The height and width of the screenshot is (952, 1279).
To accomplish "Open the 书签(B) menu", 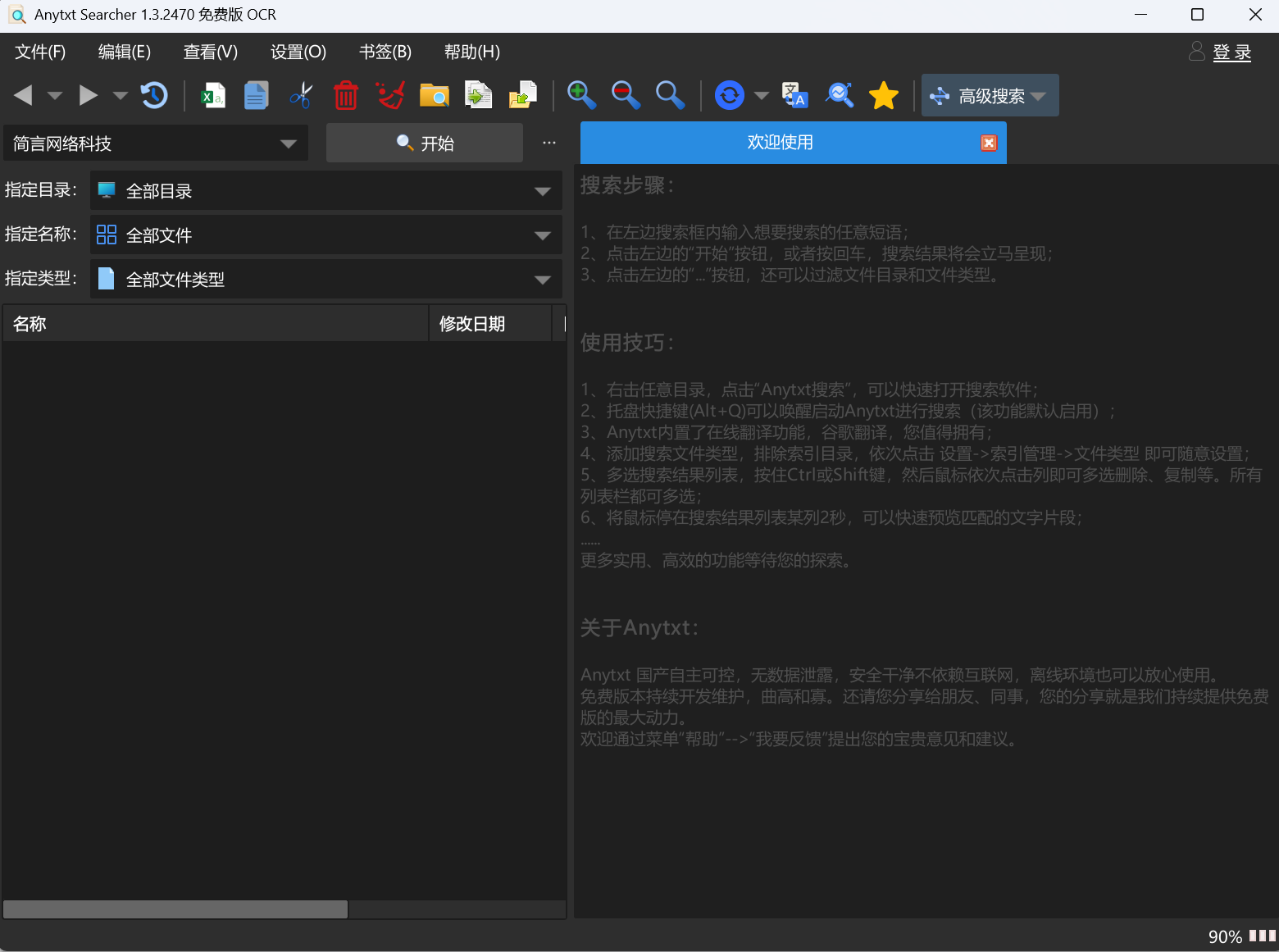I will 385,52.
